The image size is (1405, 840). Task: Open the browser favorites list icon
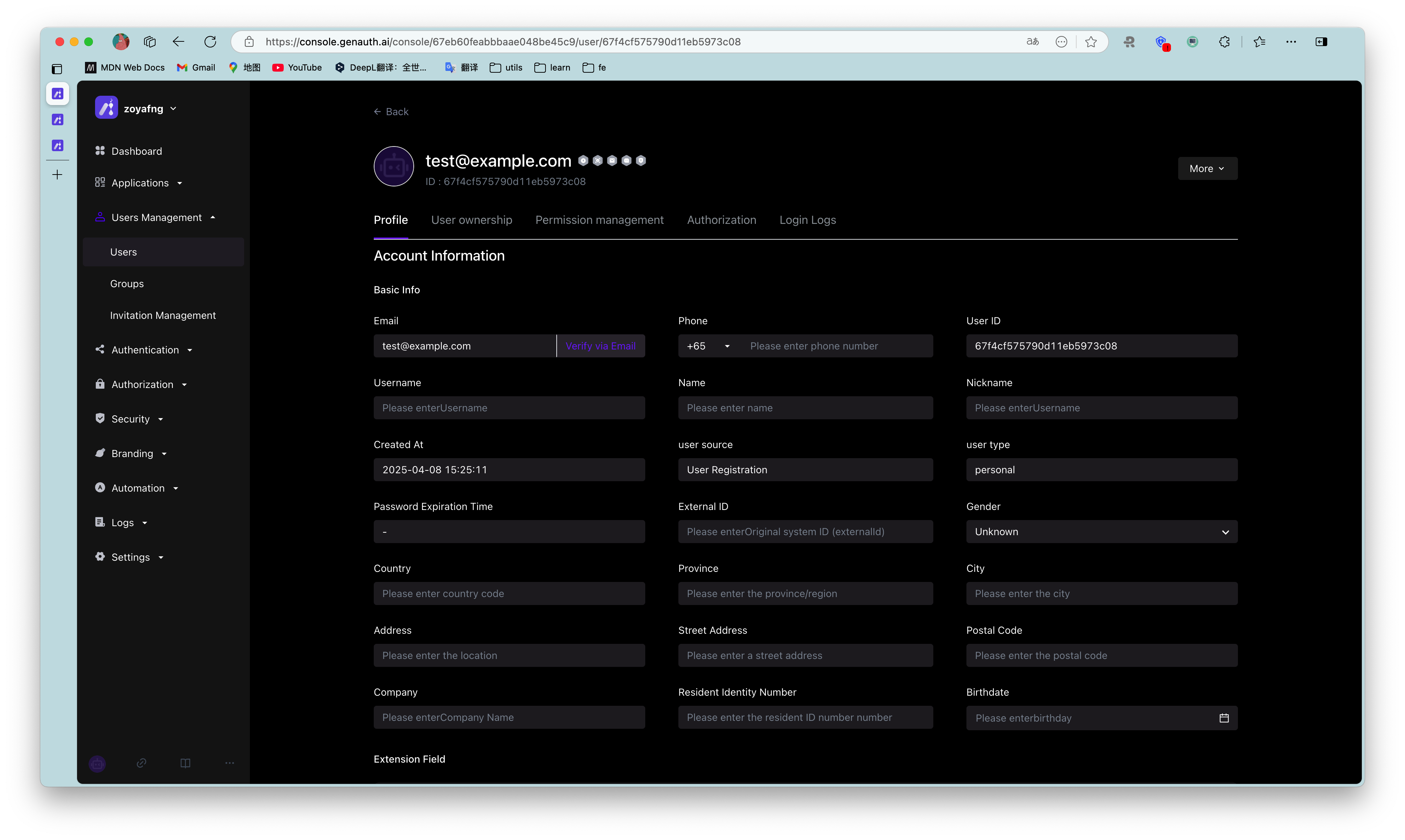click(x=1260, y=41)
